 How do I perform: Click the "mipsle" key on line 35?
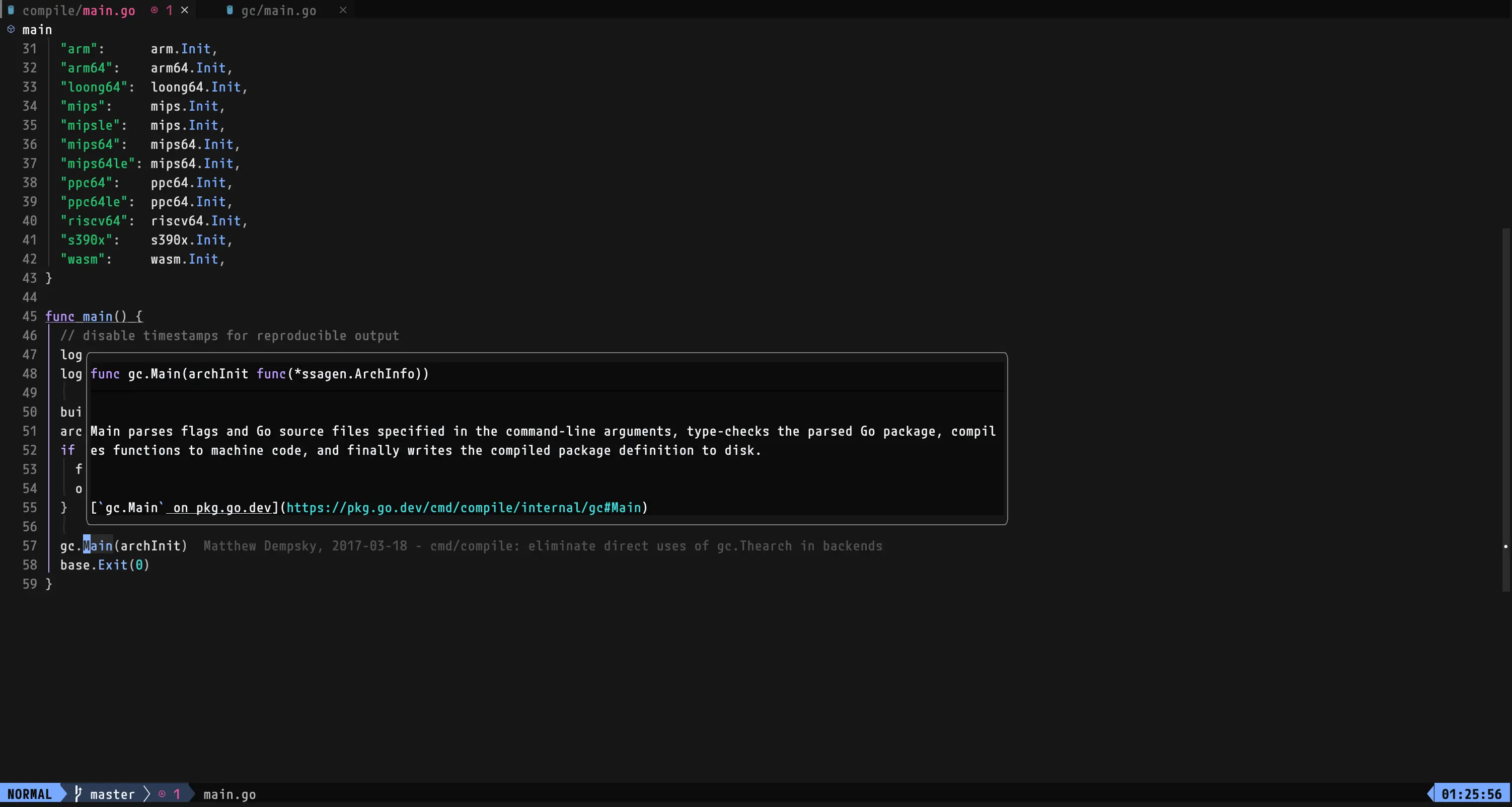[91, 125]
